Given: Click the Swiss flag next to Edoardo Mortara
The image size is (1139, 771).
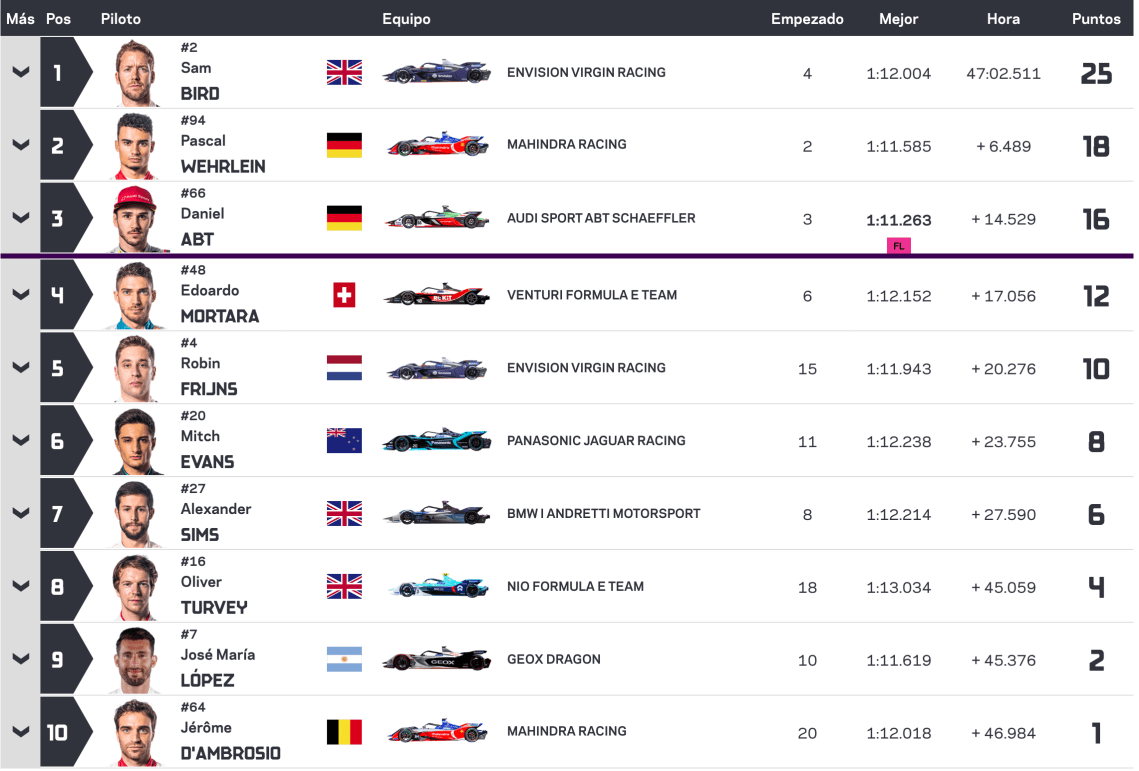Looking at the screenshot, I should tap(344, 295).
